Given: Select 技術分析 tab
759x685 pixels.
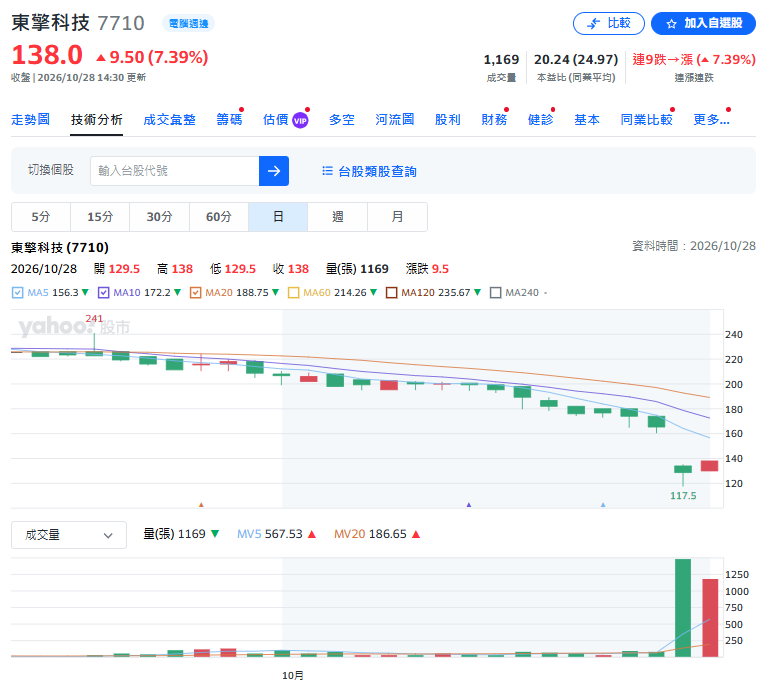Looking at the screenshot, I should pyautogui.click(x=96, y=120).
